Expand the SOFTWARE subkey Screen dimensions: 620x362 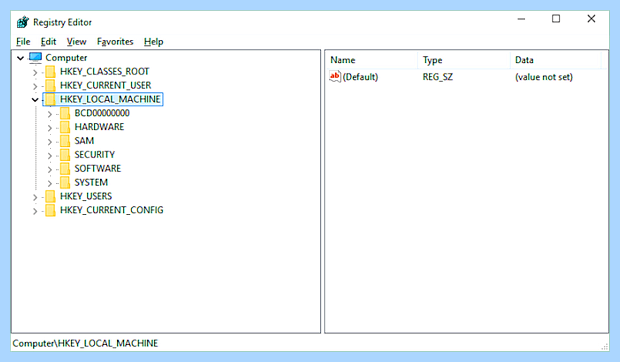49,169
